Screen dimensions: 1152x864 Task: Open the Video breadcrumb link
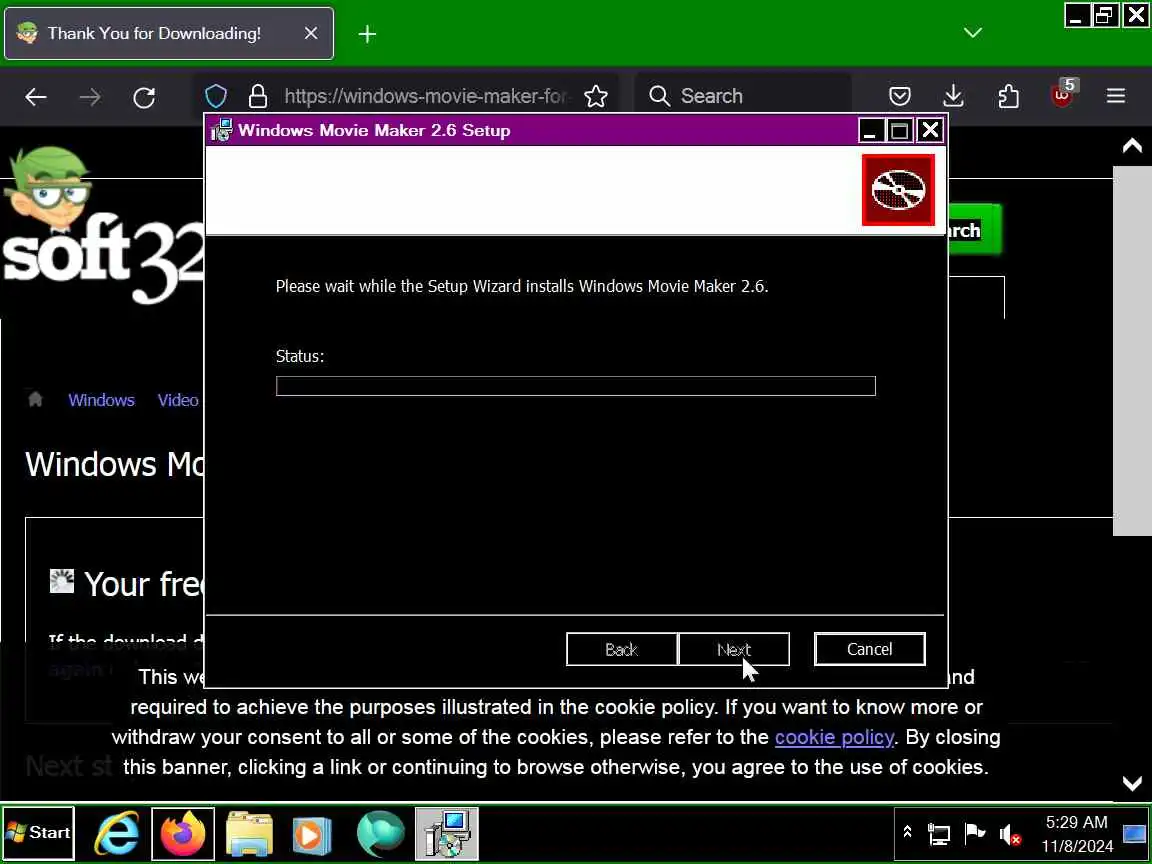(178, 400)
